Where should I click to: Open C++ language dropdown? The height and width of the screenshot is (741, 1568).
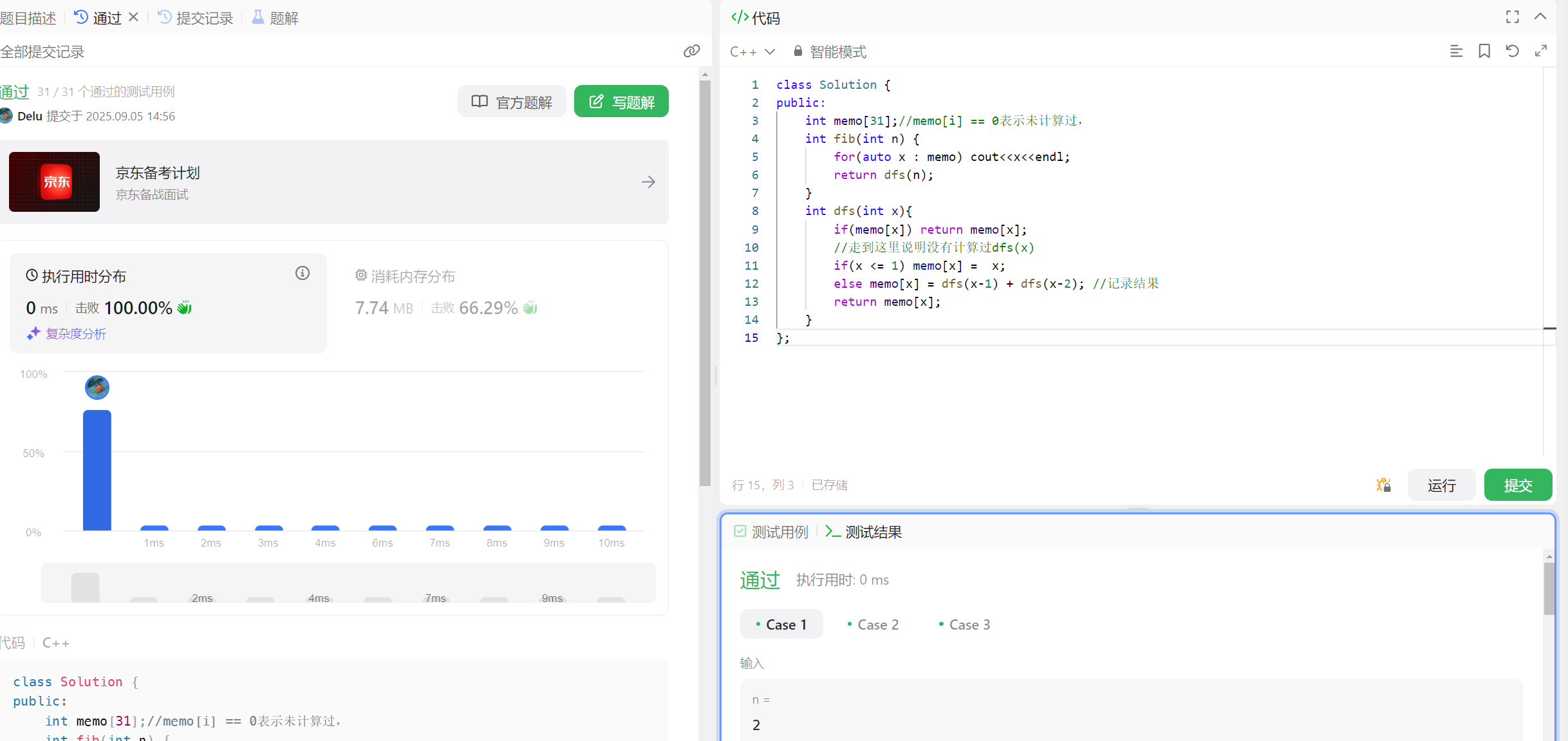[x=752, y=52]
